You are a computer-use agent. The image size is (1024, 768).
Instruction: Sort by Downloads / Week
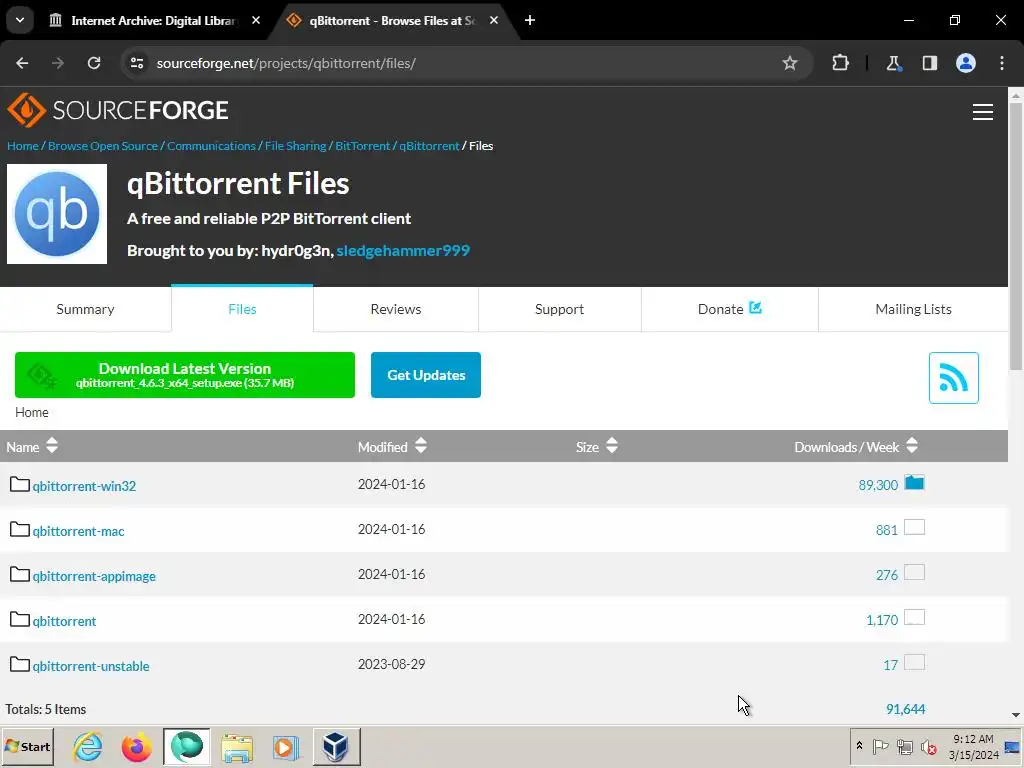[856, 446]
